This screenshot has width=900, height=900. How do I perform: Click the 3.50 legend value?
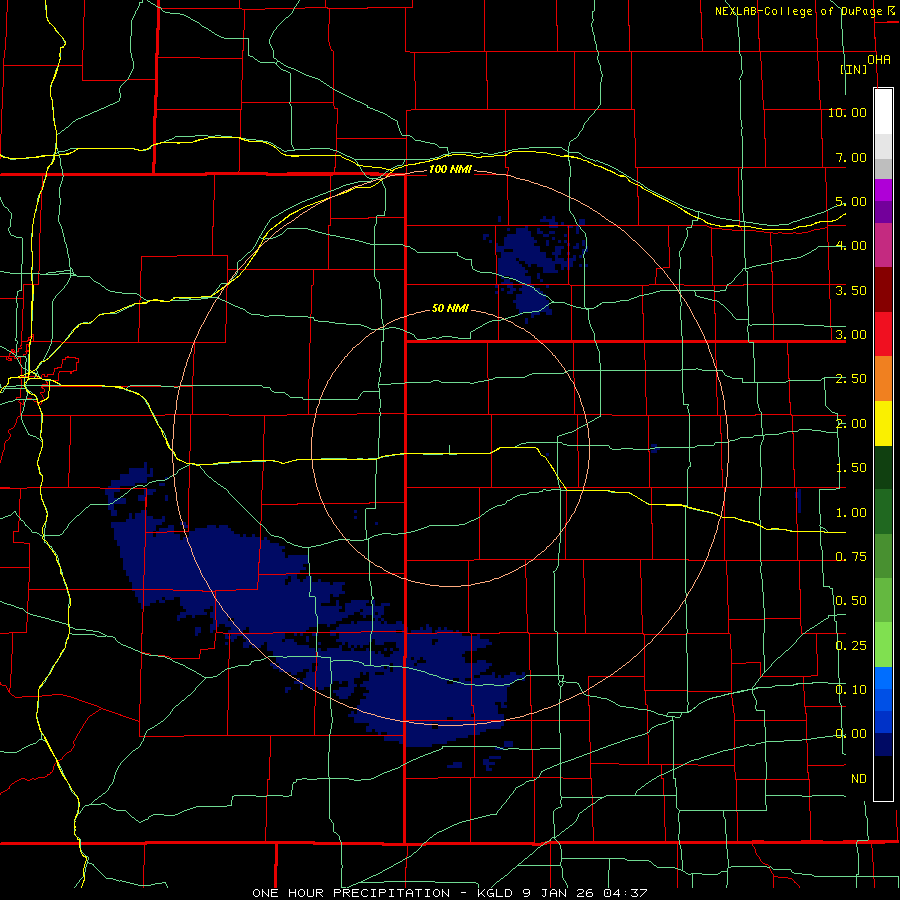click(851, 290)
